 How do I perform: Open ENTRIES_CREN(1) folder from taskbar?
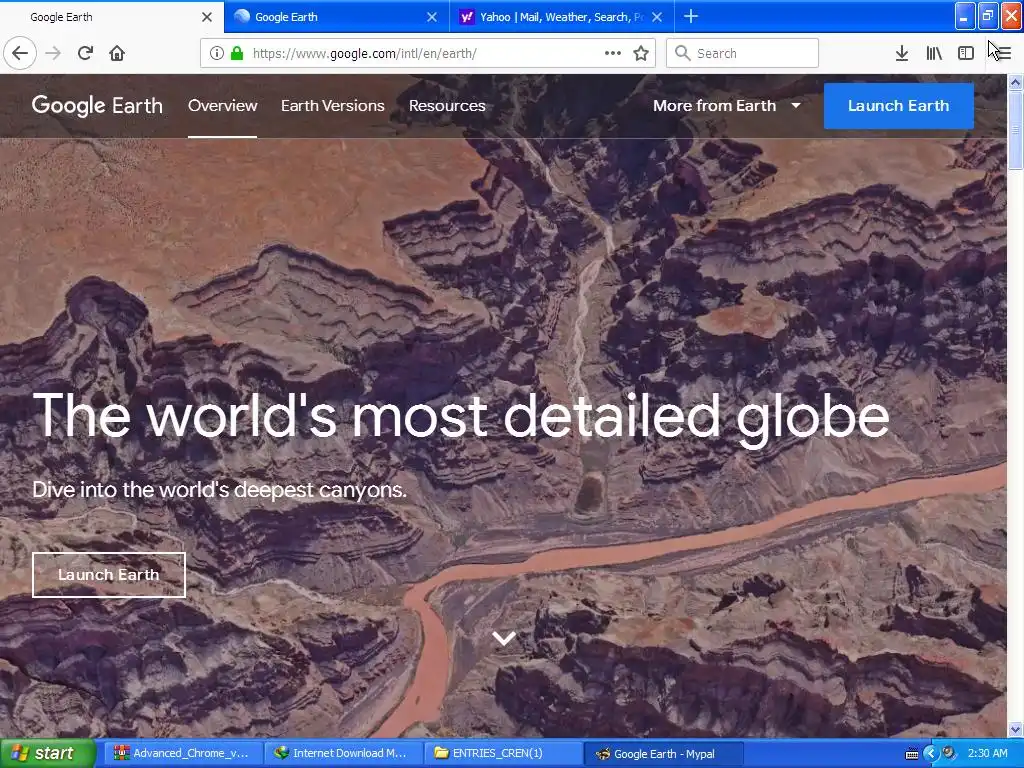[503, 754]
